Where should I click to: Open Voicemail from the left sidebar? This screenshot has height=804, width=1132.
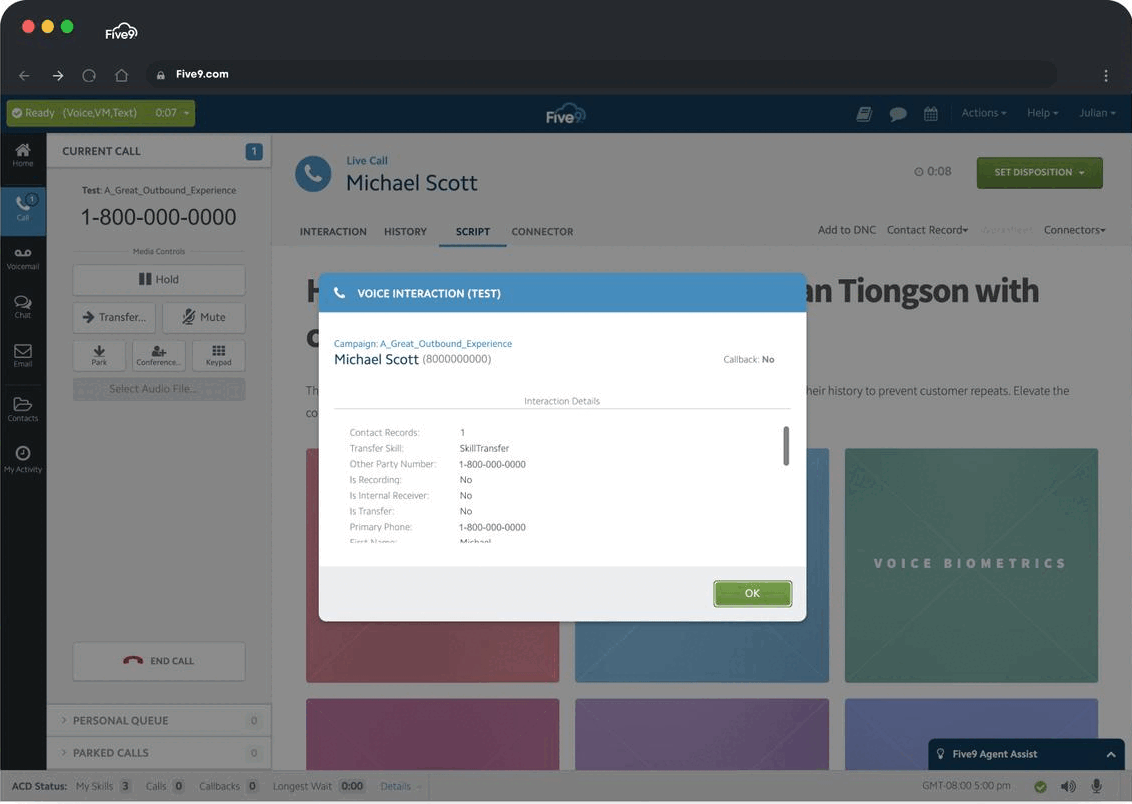22,258
